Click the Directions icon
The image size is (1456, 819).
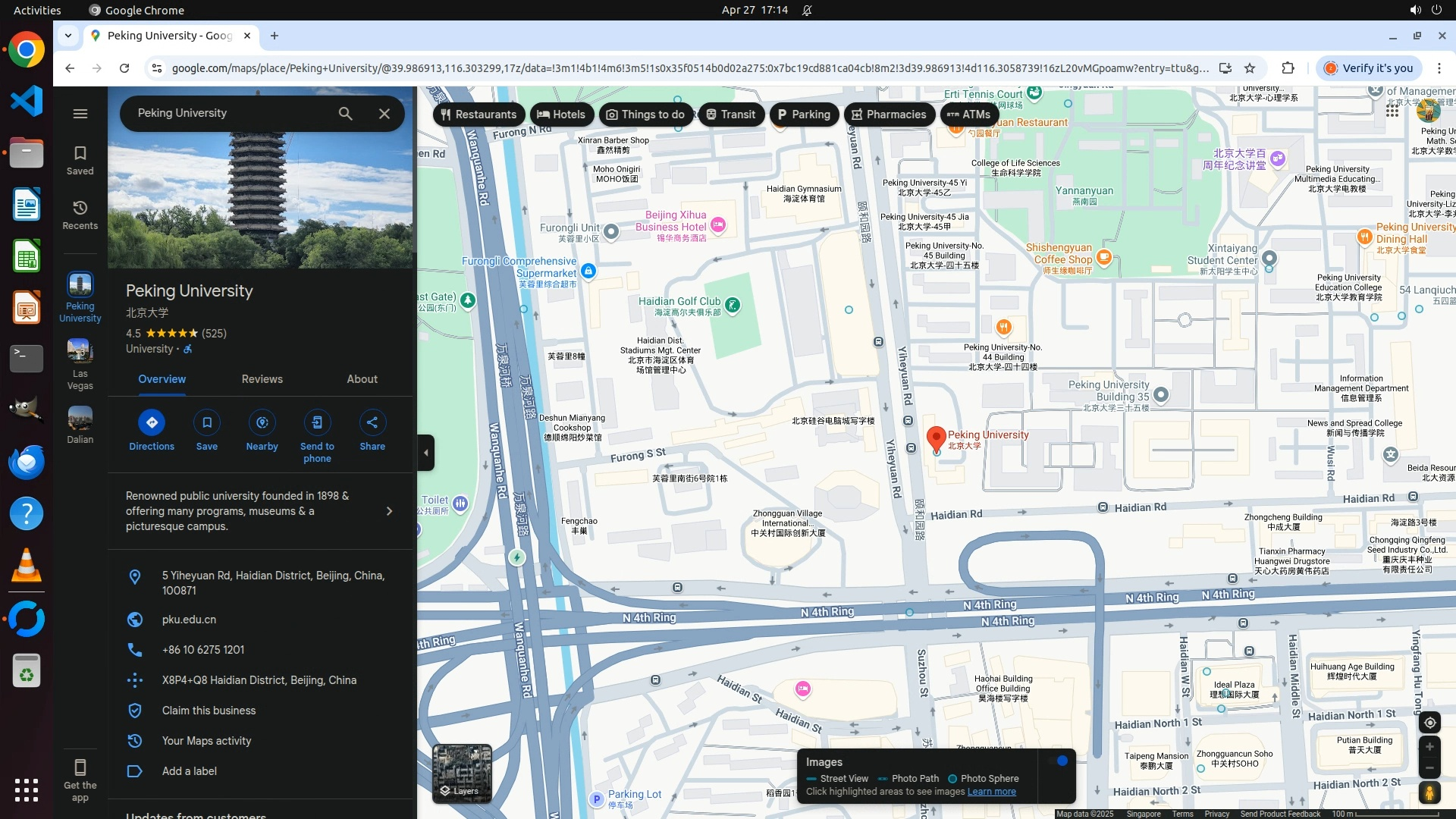click(152, 422)
